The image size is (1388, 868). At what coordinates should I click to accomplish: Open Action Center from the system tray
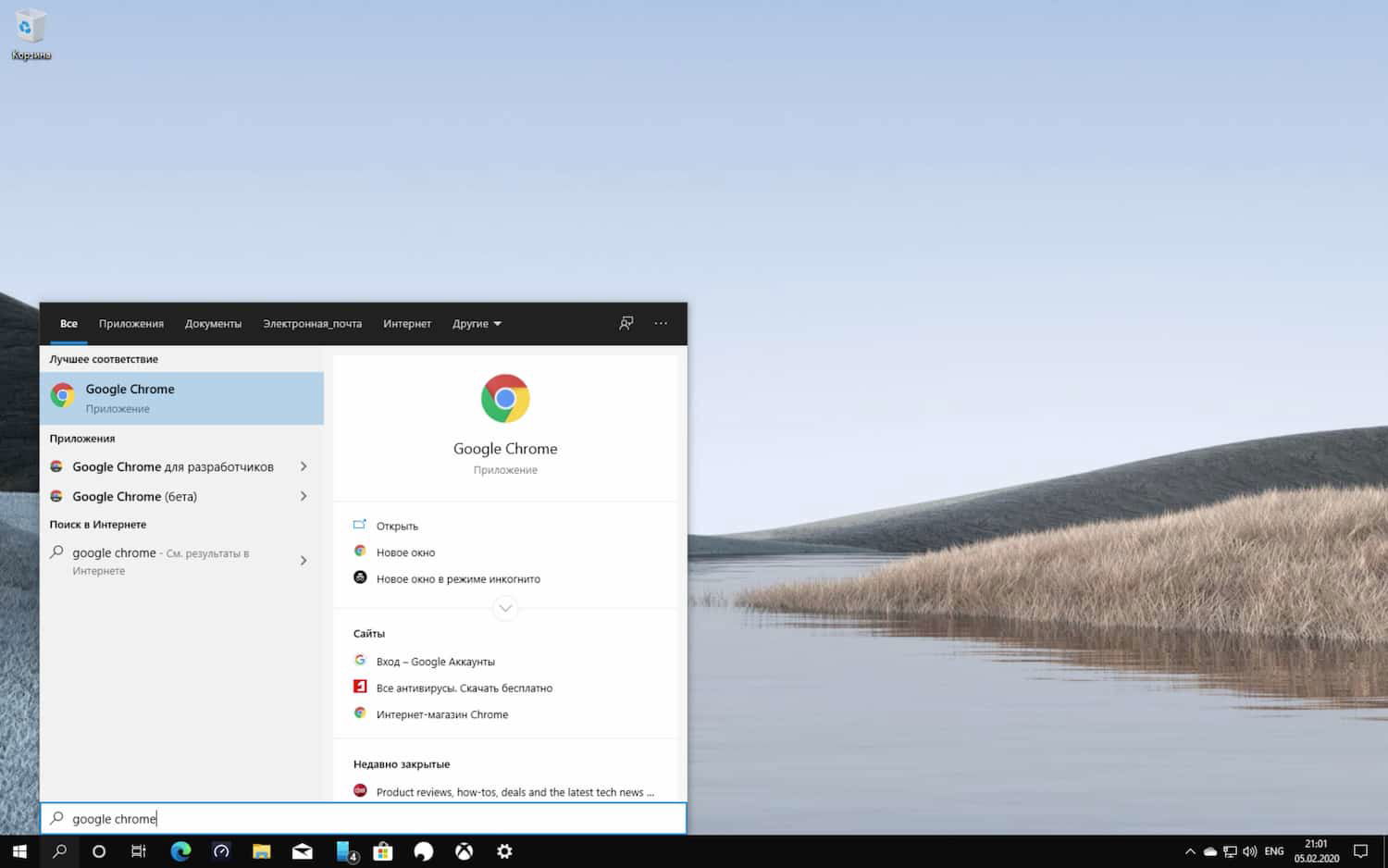[x=1360, y=851]
